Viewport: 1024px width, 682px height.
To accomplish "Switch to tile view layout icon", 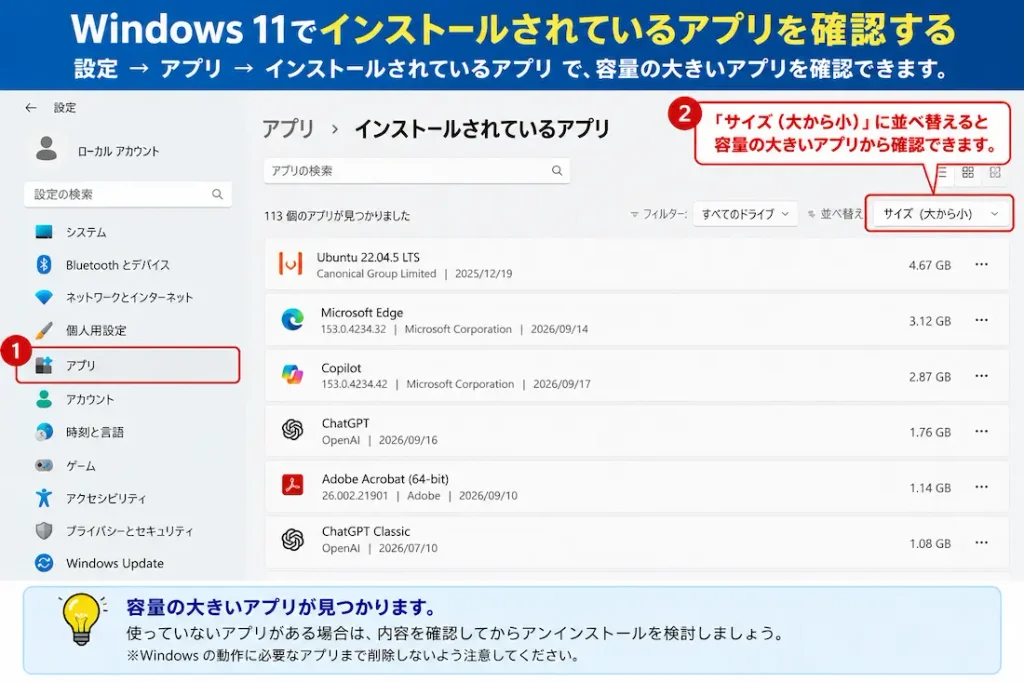I will click(x=995, y=172).
